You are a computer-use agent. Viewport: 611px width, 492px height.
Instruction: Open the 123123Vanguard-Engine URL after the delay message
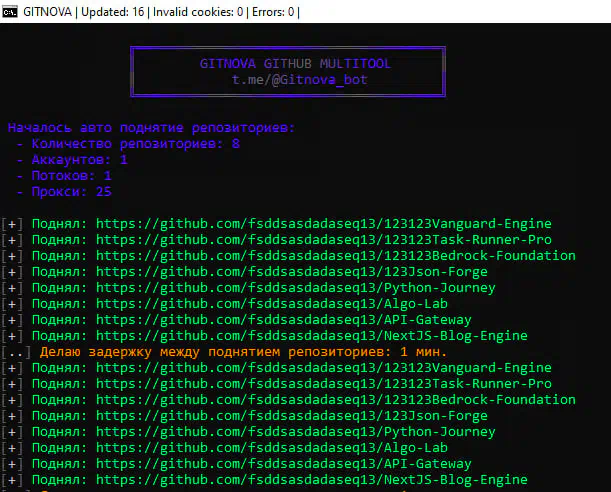coord(323,368)
